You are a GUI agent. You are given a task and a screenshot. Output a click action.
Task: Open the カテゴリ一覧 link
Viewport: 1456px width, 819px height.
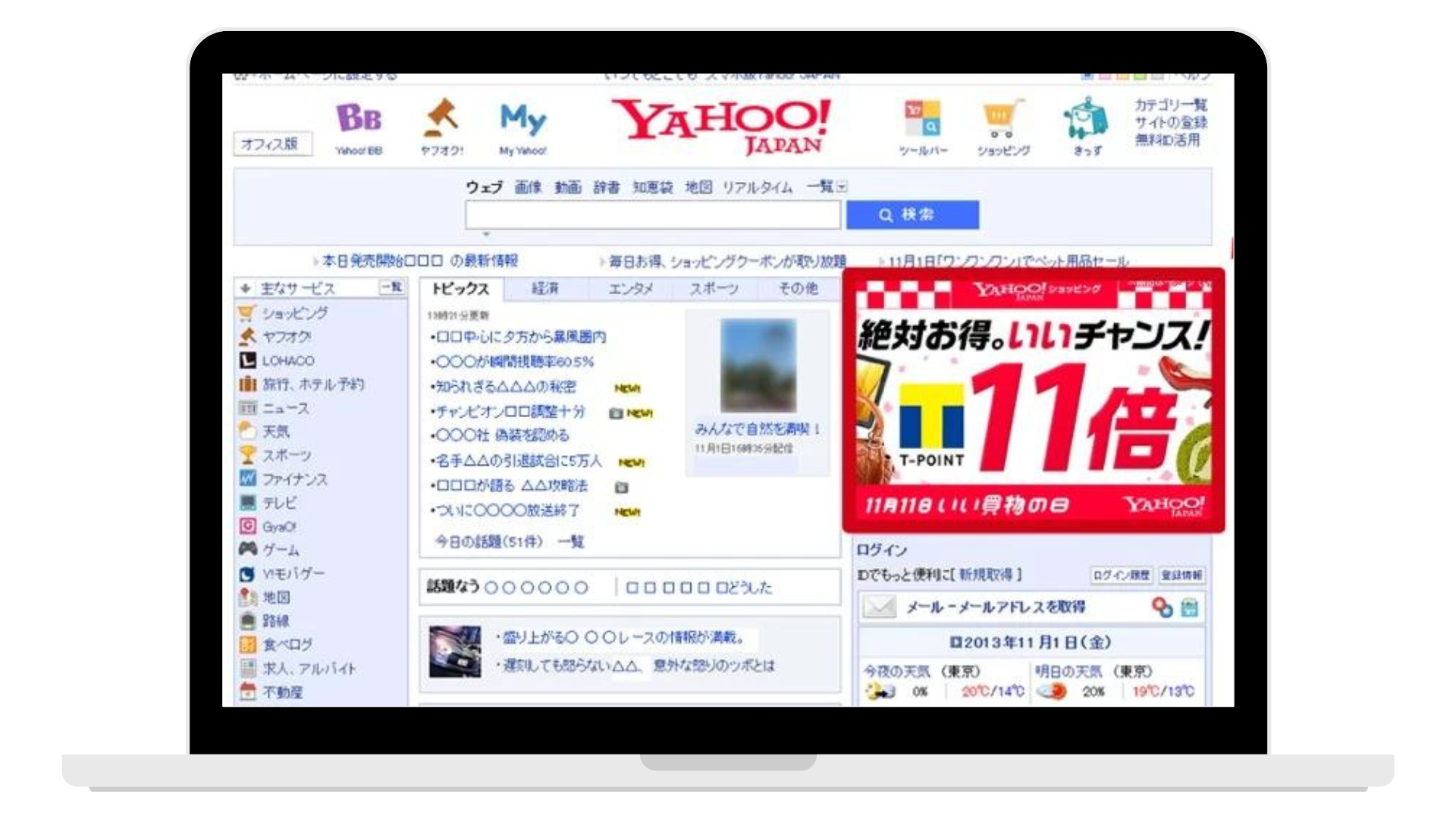pyautogui.click(x=1170, y=105)
